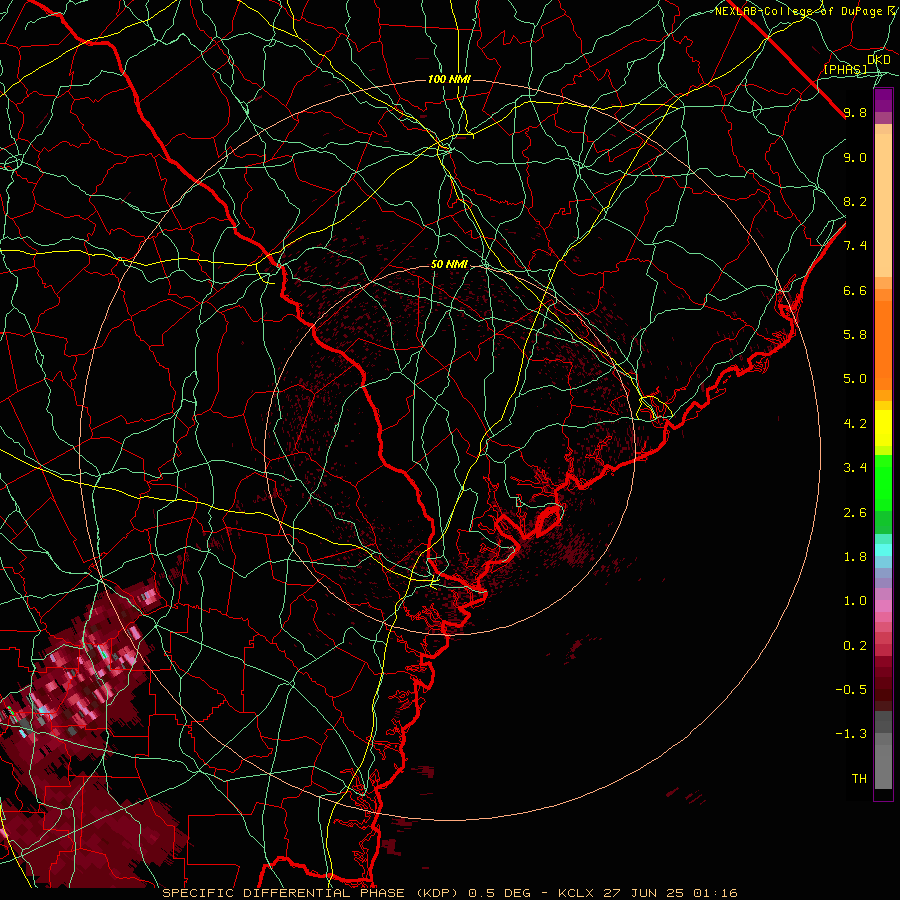Select the 6.6 value on the scale

(x=855, y=290)
